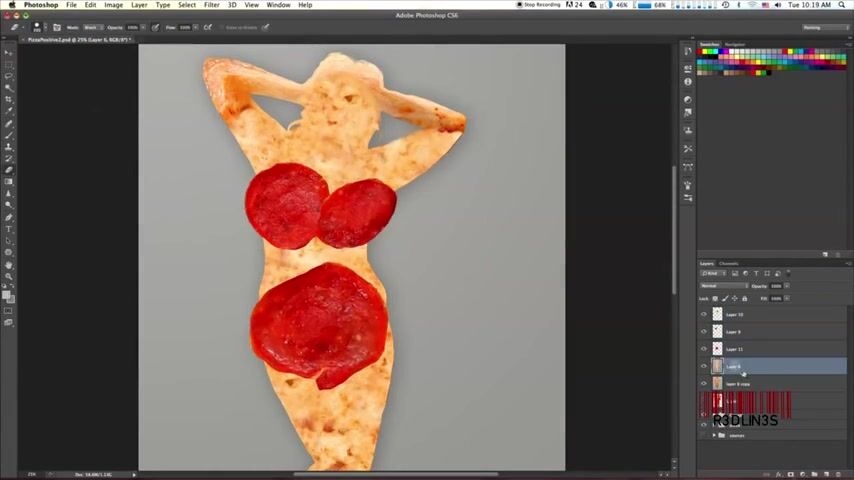Image resolution: width=854 pixels, height=480 pixels.
Task: Select the Zoom tool in the toolbox
Action: (9, 276)
